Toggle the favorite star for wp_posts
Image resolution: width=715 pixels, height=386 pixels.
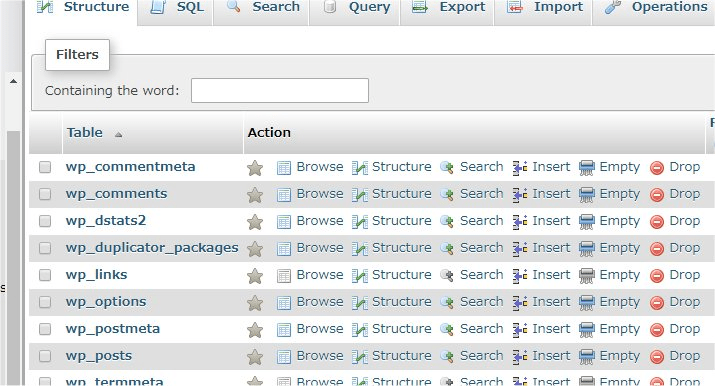pos(254,357)
